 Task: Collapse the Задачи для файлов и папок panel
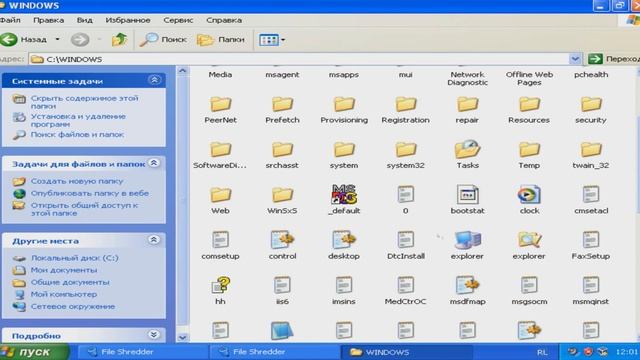(x=154, y=163)
